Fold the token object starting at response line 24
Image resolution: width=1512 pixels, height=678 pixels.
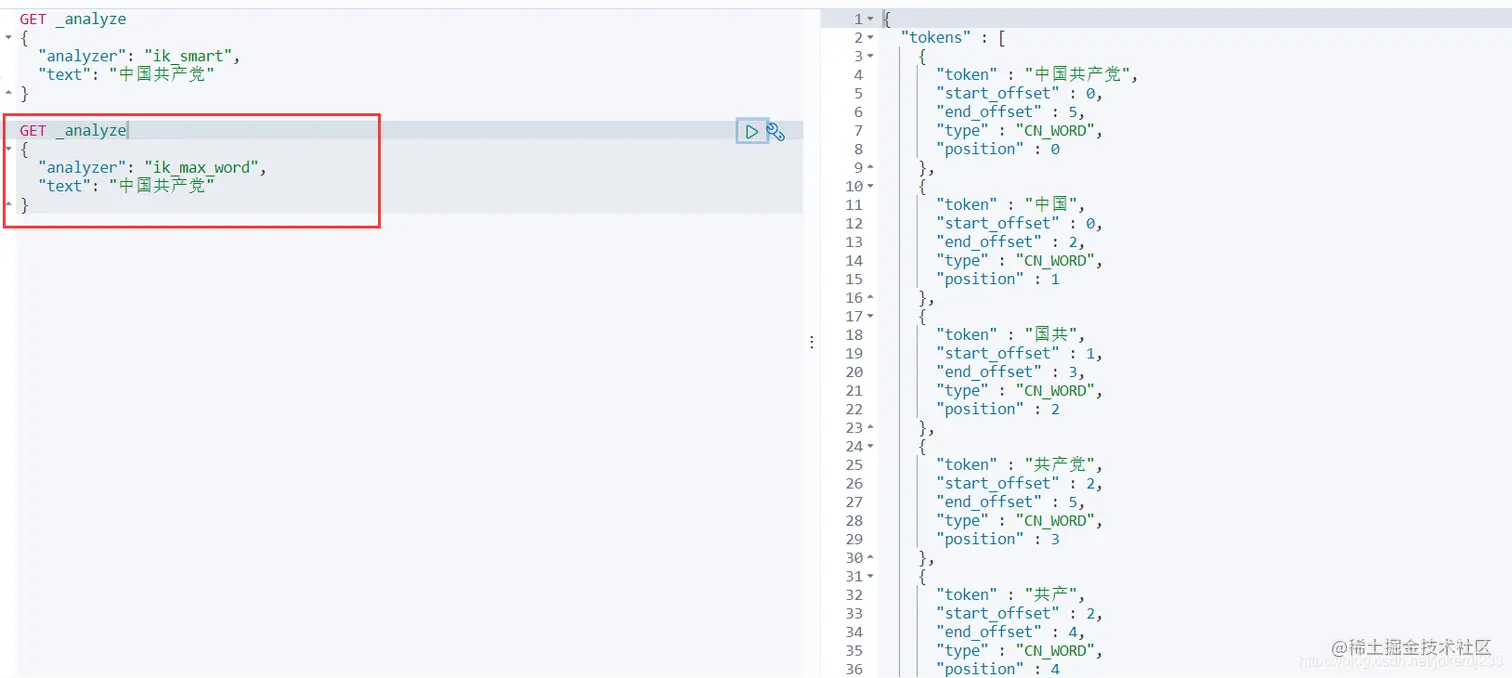coord(870,446)
